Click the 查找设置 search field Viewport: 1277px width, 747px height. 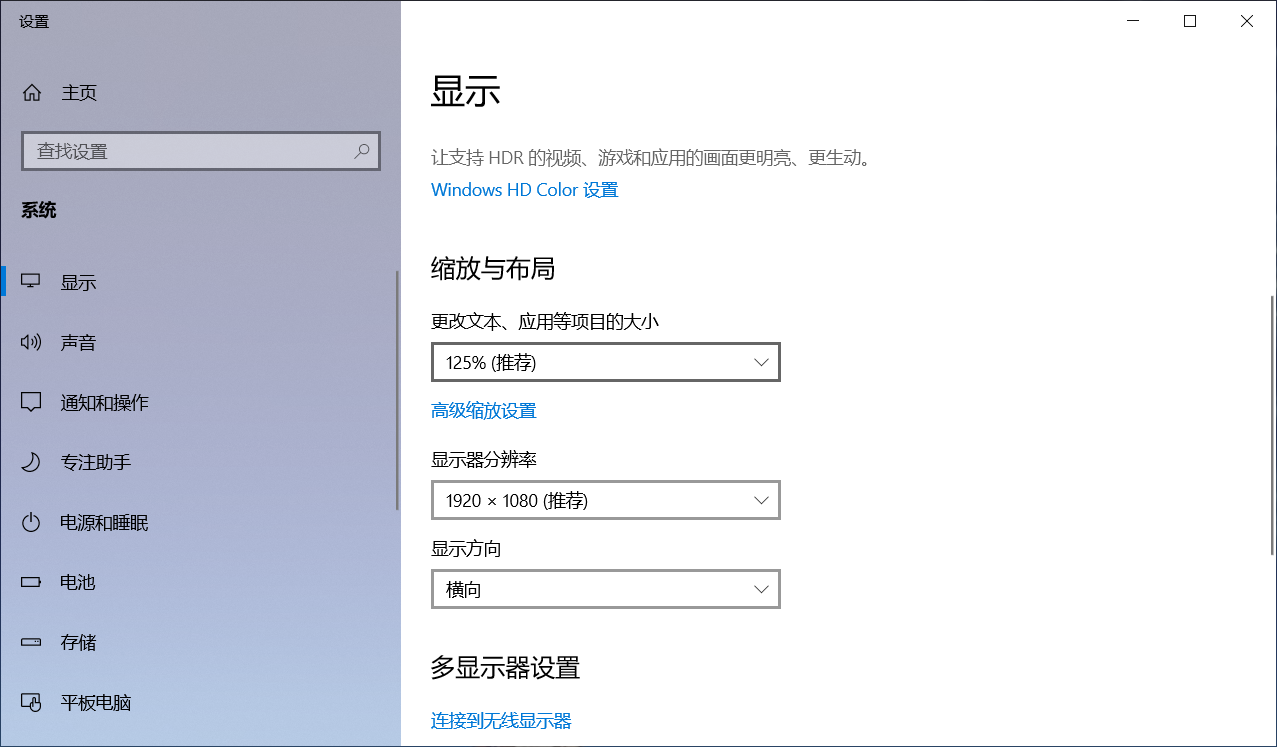200,151
